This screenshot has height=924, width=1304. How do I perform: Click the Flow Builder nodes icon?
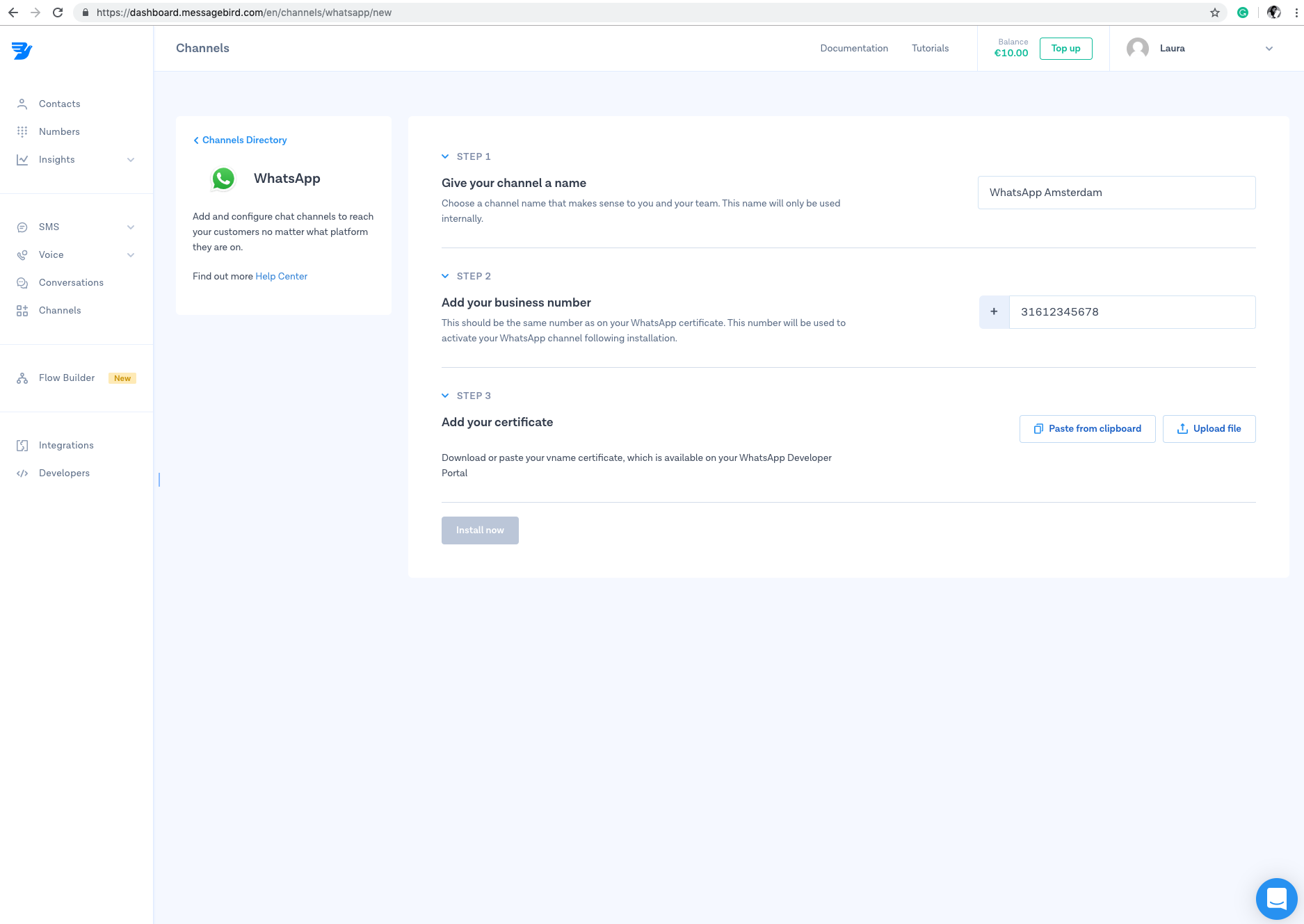click(22, 378)
